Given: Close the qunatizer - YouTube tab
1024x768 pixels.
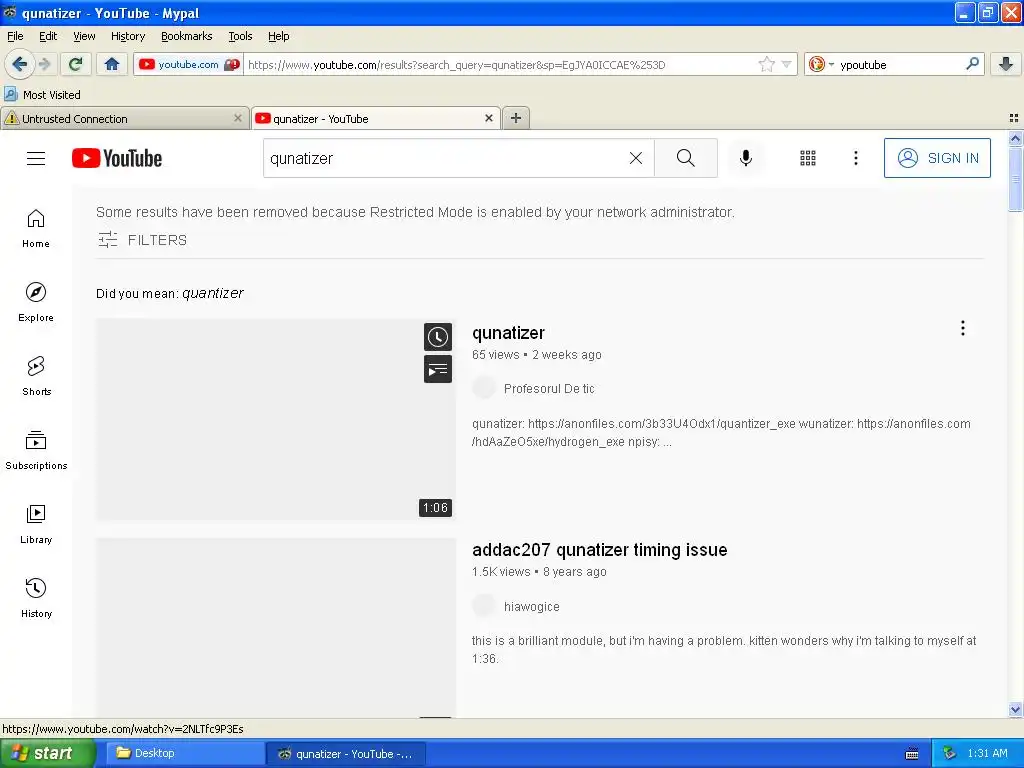Looking at the screenshot, I should [488, 118].
